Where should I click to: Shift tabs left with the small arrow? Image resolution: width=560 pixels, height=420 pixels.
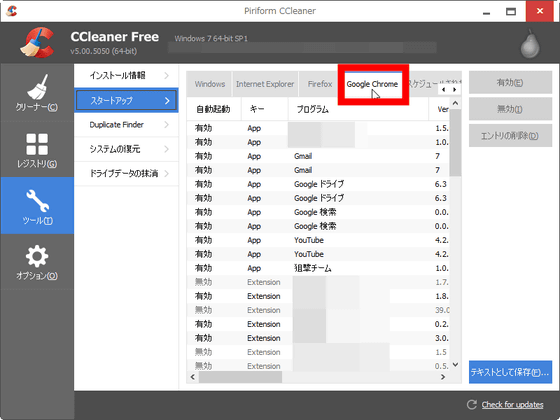(444, 90)
